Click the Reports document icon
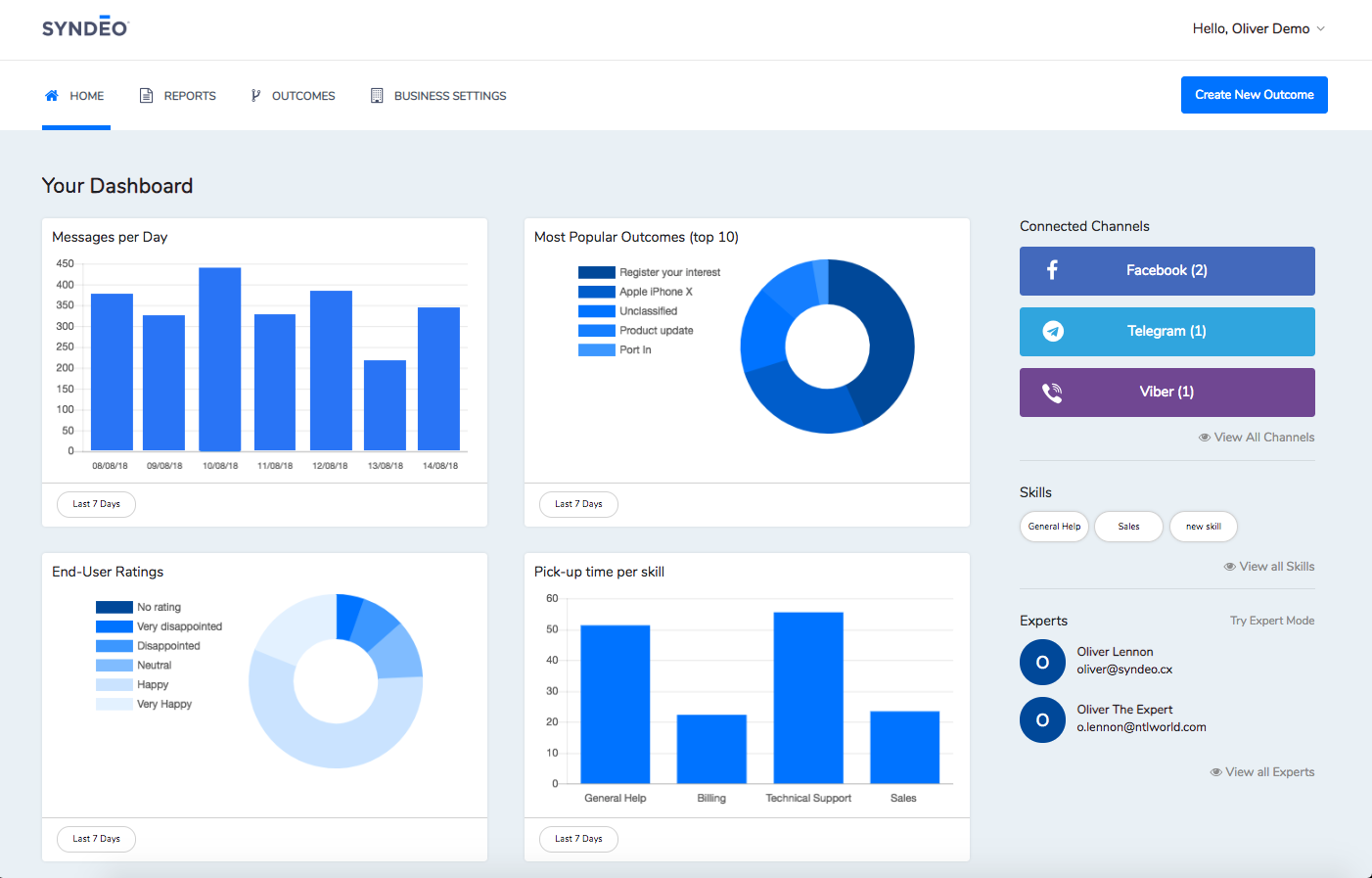The image size is (1372, 878). point(146,96)
